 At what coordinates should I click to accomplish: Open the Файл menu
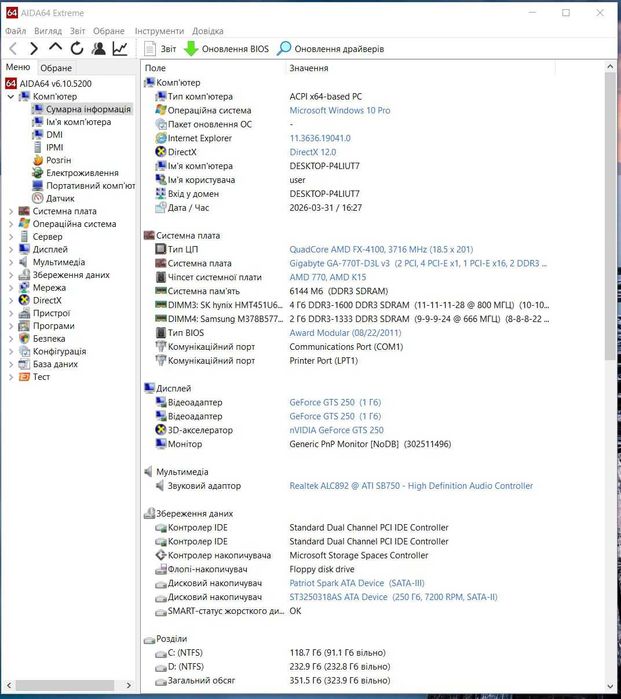click(16, 31)
